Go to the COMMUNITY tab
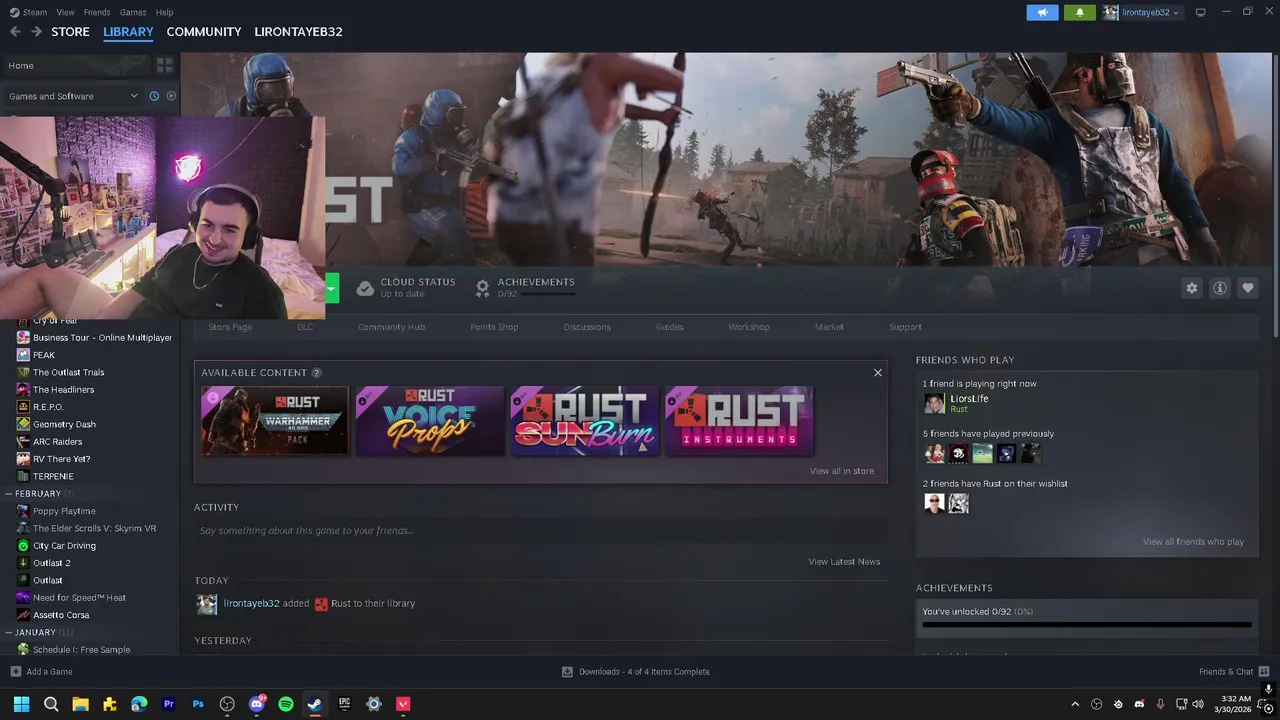 (x=204, y=32)
